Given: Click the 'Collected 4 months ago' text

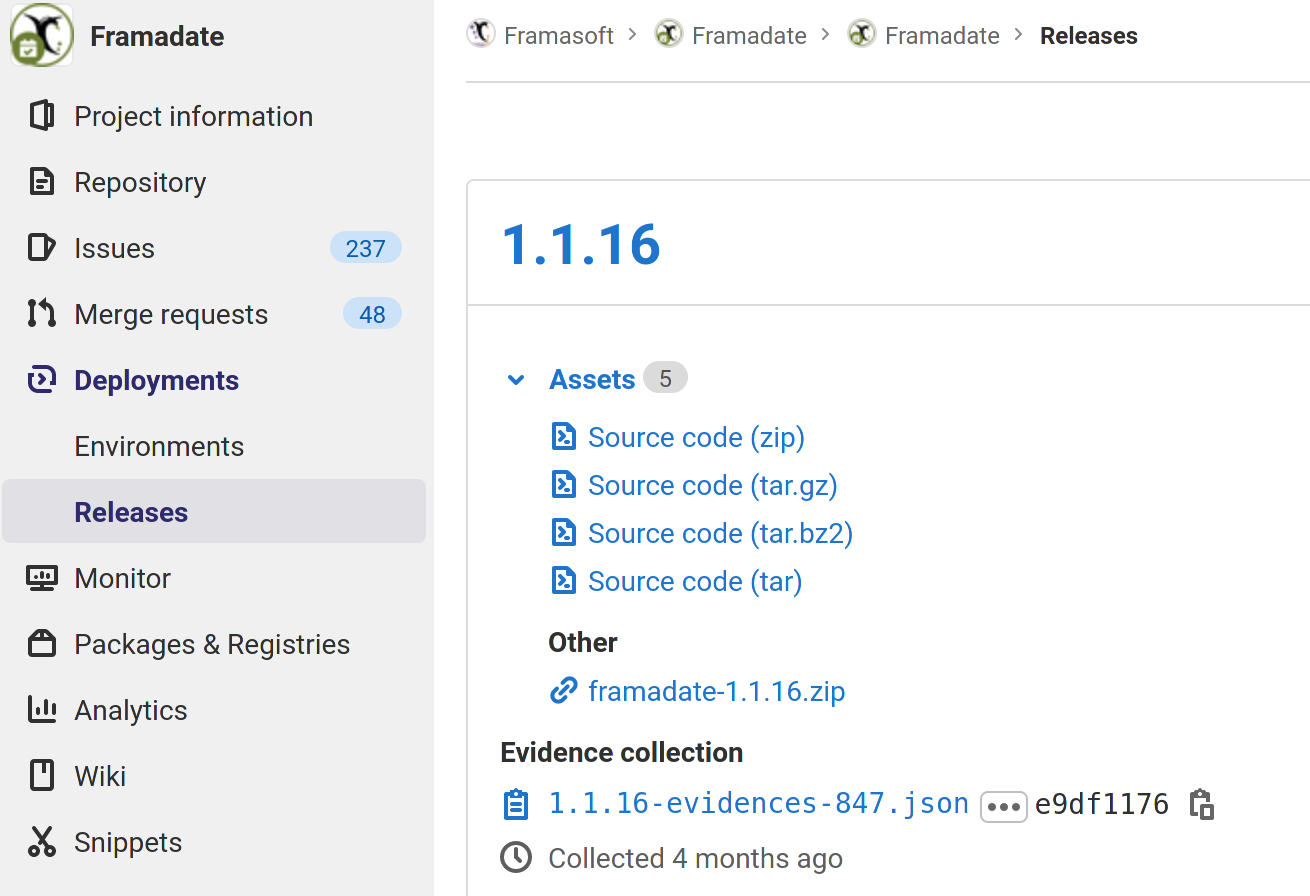Looking at the screenshot, I should 695,858.
